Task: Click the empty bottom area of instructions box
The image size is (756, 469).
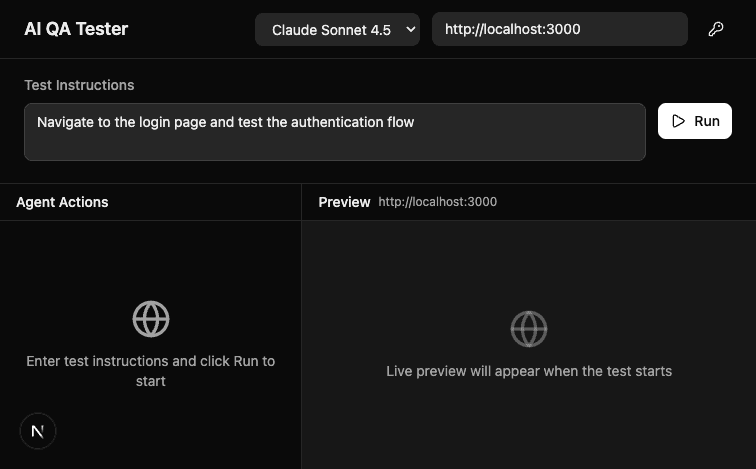Action: click(x=334, y=148)
